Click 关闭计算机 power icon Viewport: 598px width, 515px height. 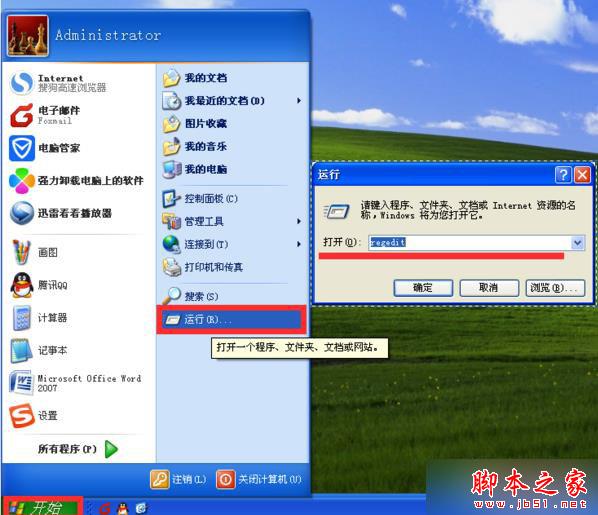[x=226, y=479]
